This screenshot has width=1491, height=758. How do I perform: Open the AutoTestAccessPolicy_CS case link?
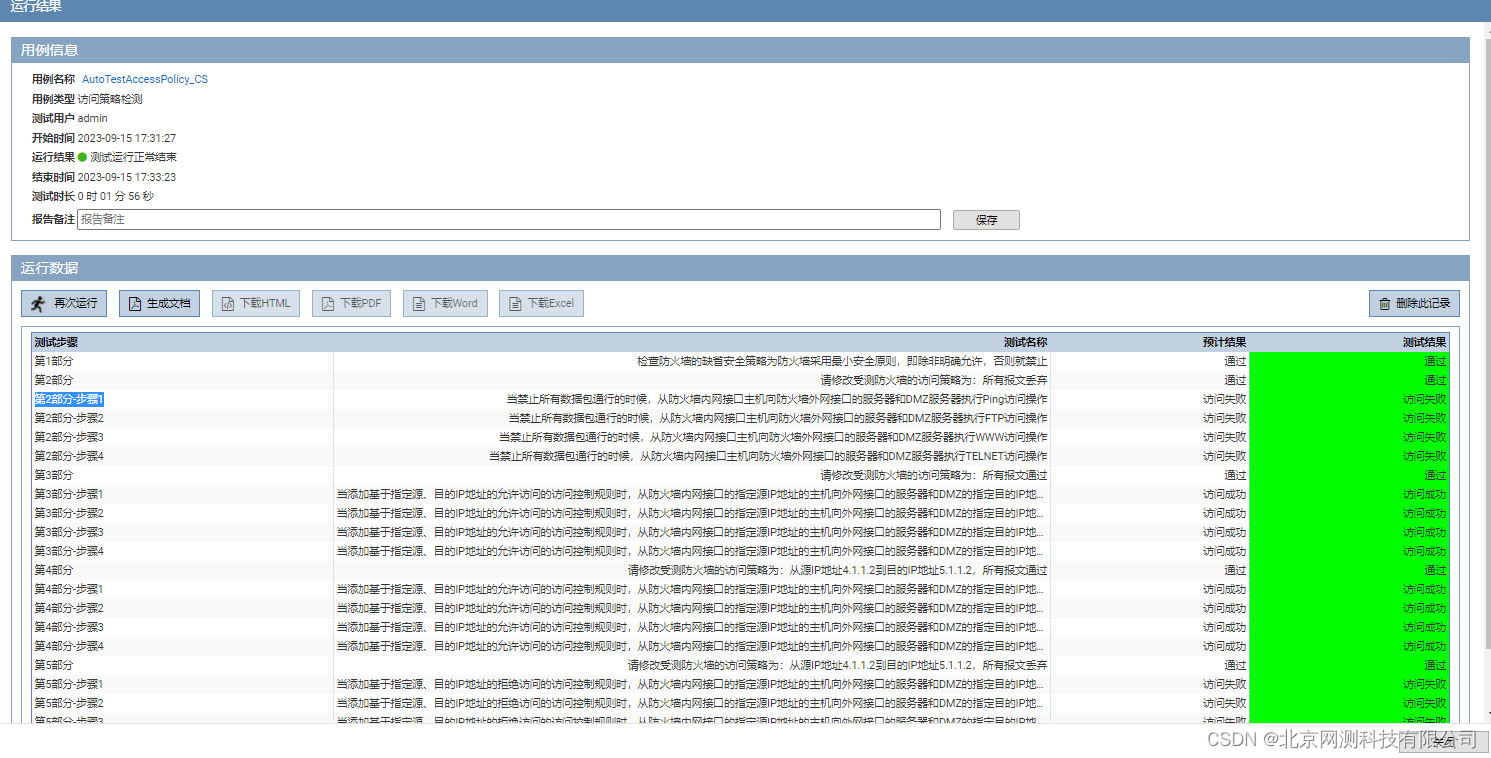tap(145, 79)
